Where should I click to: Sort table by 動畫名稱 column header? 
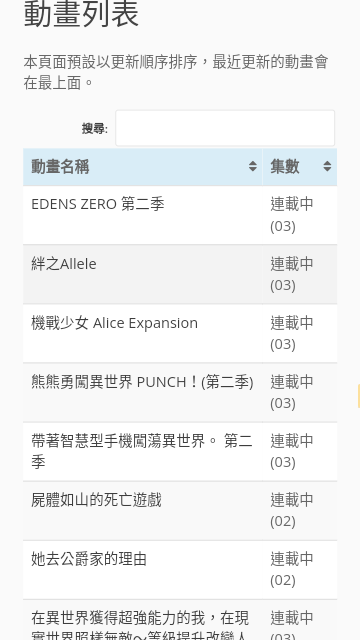click(x=143, y=167)
